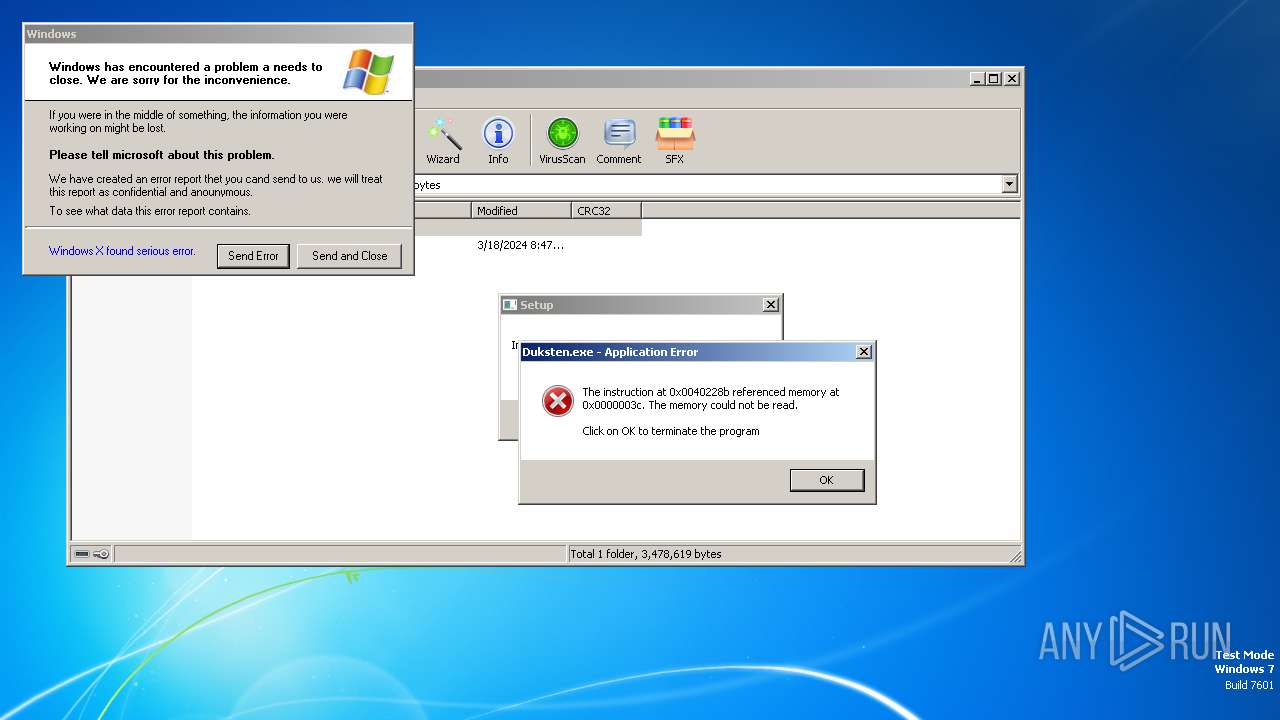Open the Wizard tool in WinRAR toolbar
The image size is (1280, 720).
click(x=443, y=141)
